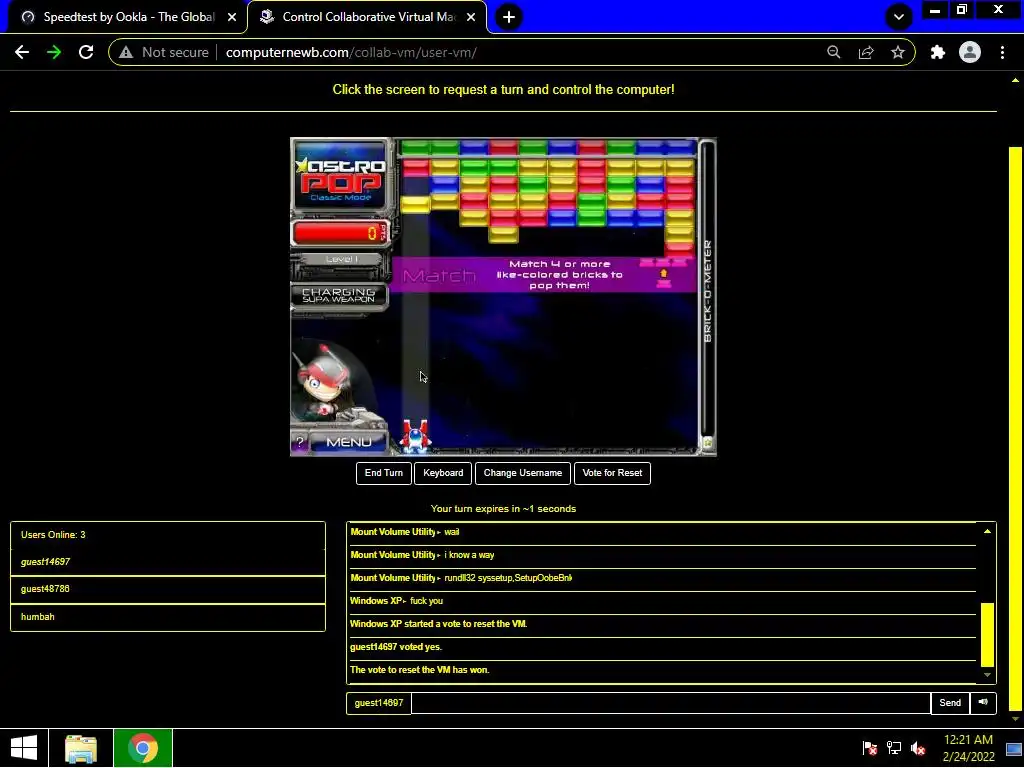Click the Charging Supa Weapon panel
1024x768 pixels.
[339, 296]
